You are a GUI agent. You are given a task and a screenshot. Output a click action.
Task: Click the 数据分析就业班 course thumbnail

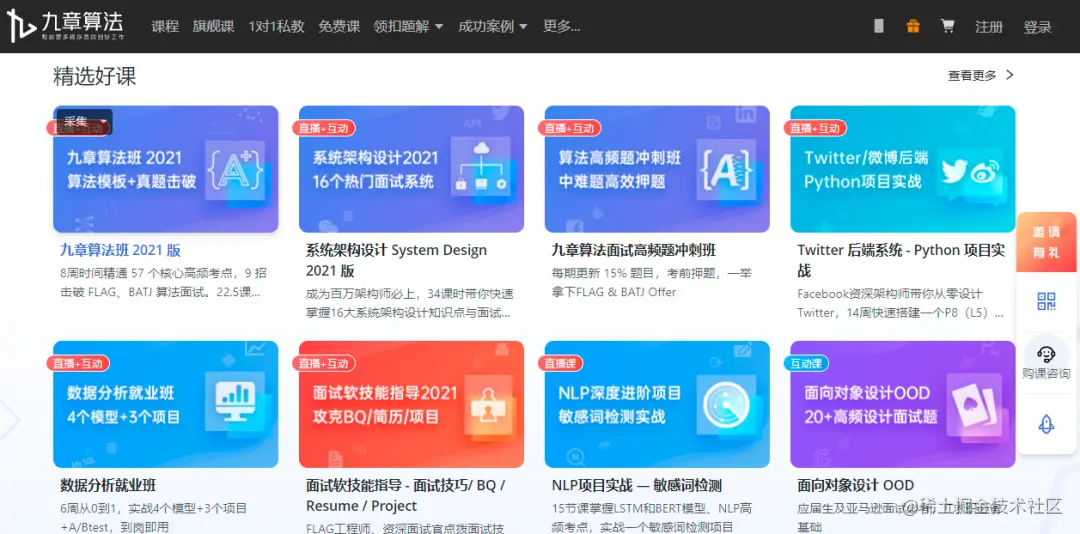click(165, 404)
